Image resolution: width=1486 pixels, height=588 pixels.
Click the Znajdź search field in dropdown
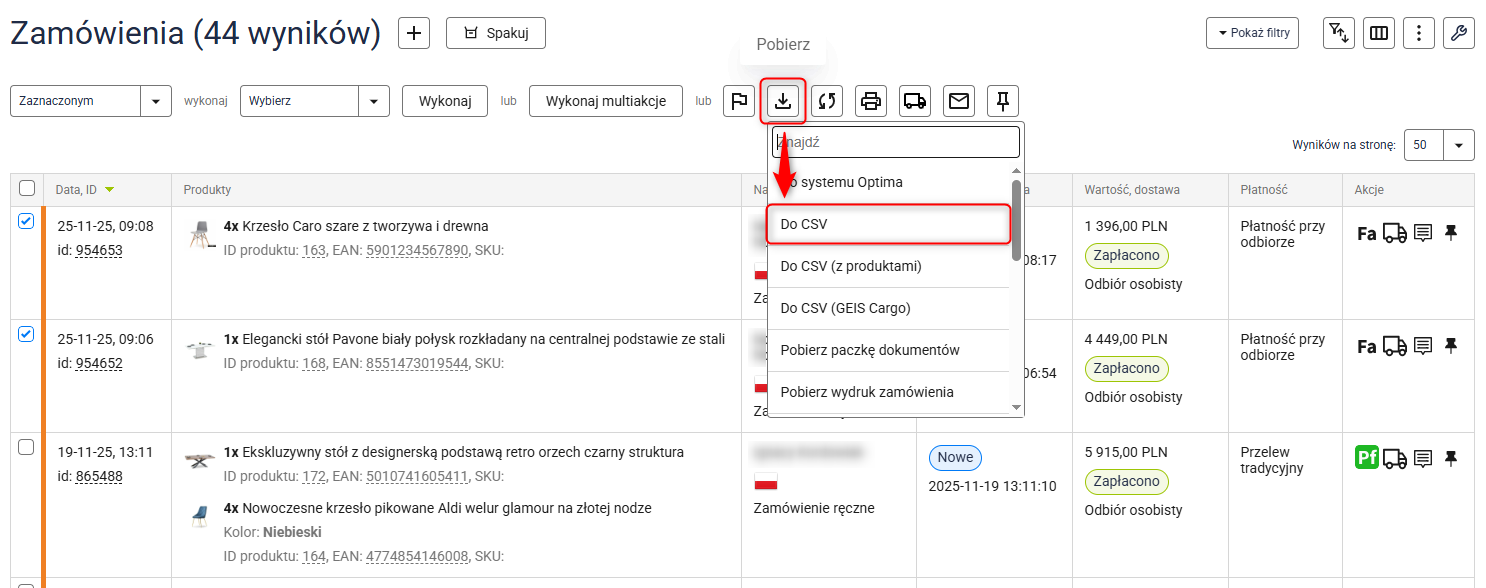pyautogui.click(x=896, y=142)
